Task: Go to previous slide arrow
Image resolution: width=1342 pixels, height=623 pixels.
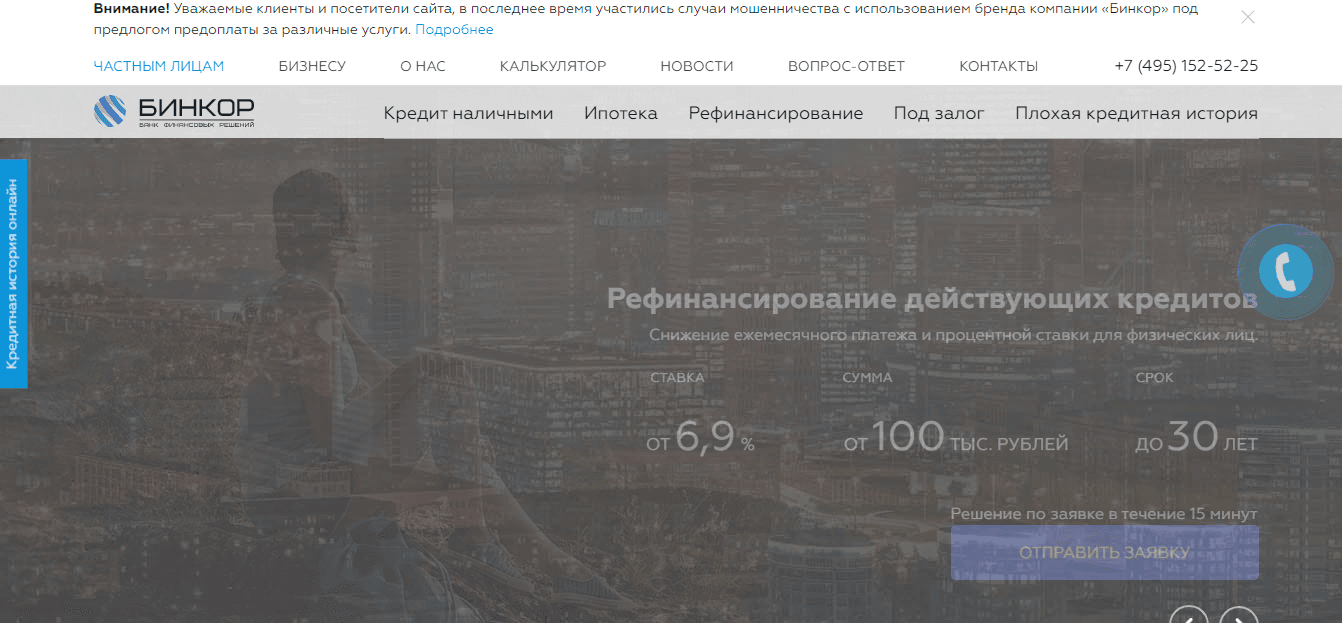Action: pyautogui.click(x=1189, y=618)
